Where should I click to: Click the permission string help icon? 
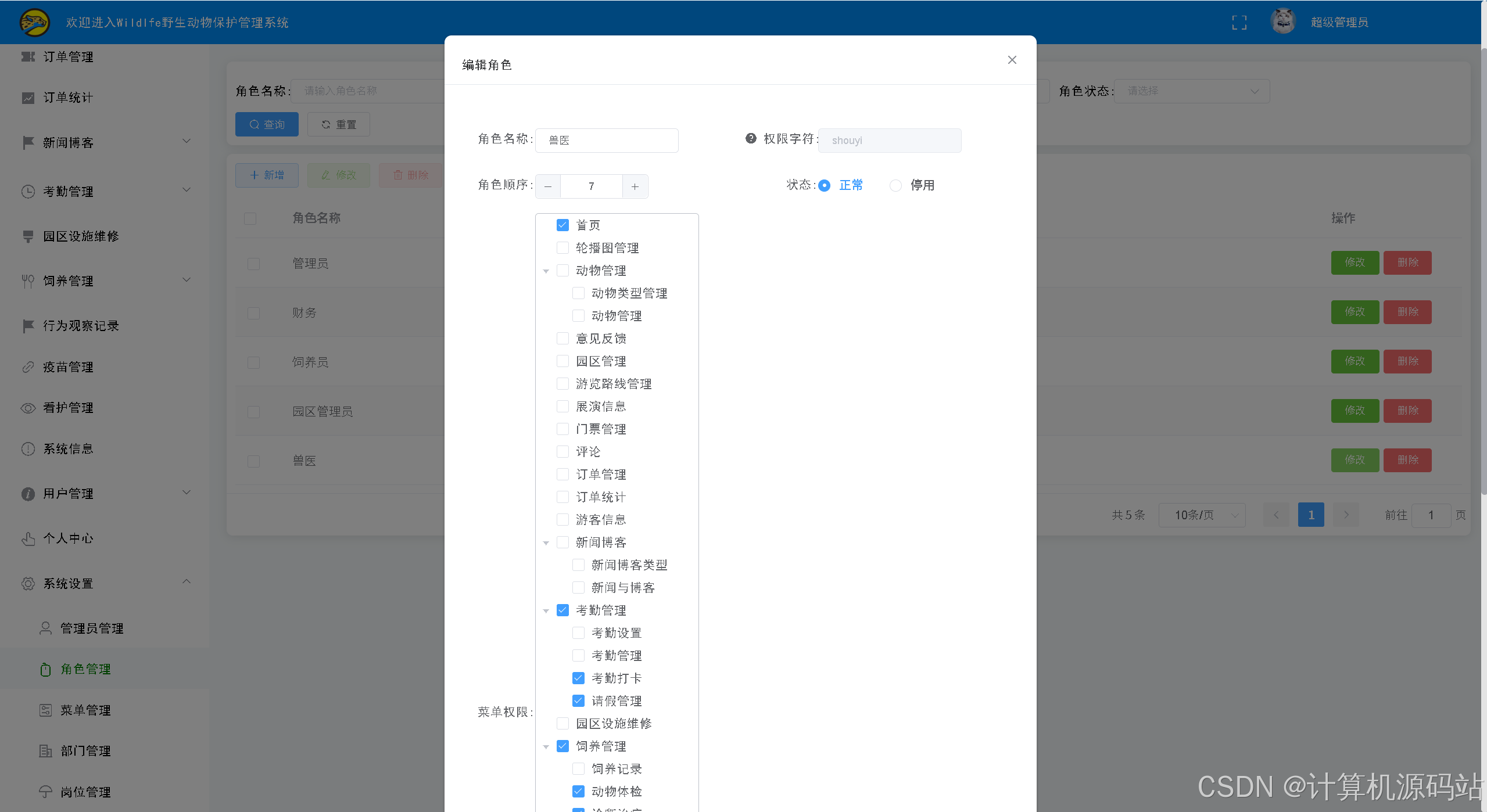[x=751, y=138]
